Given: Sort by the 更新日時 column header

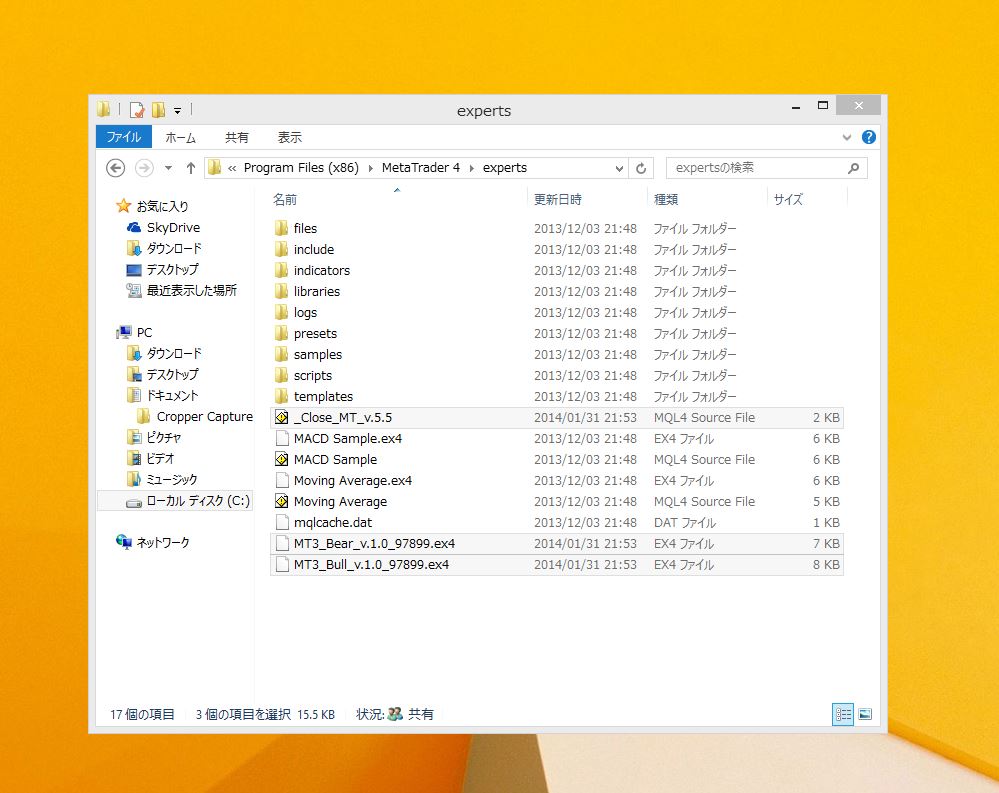Looking at the screenshot, I should [557, 199].
